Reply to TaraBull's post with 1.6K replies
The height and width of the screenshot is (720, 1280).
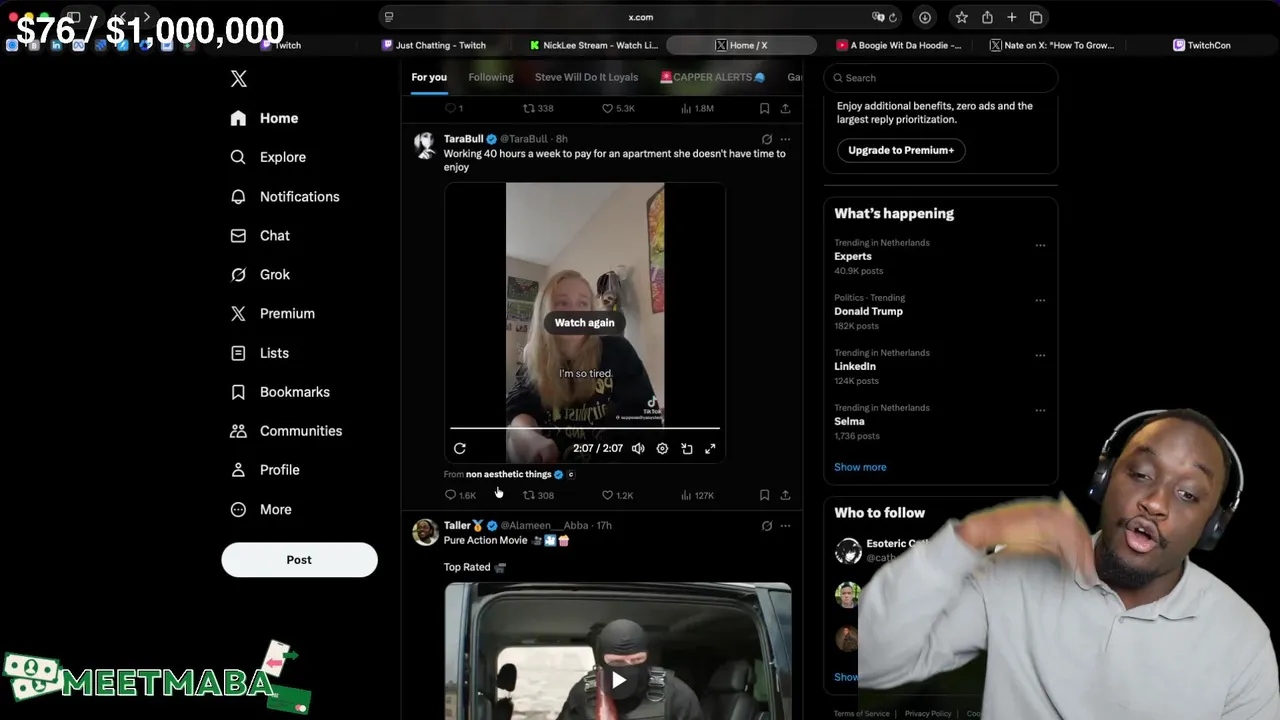pos(460,495)
